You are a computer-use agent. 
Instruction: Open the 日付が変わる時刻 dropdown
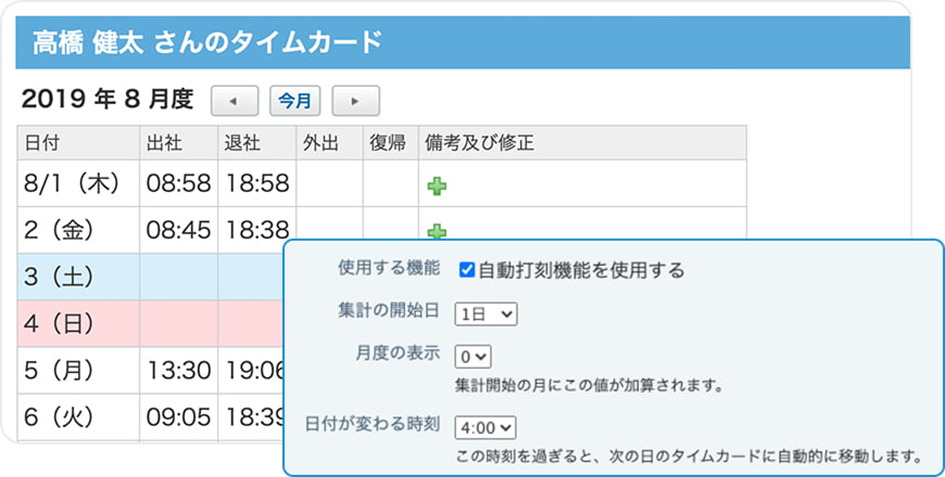(x=485, y=428)
